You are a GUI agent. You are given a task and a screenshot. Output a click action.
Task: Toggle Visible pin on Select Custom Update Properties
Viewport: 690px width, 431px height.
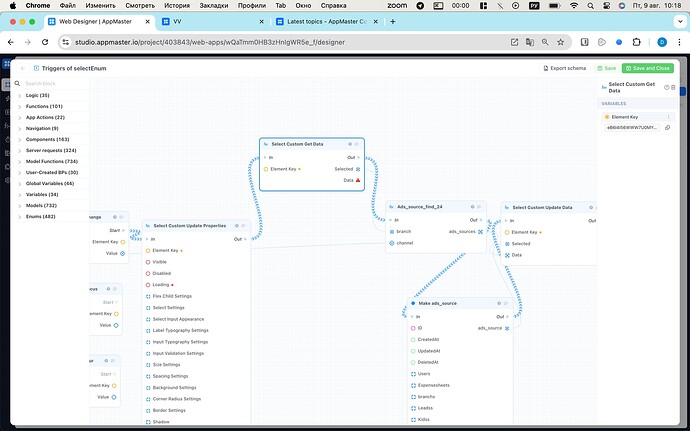tap(148, 262)
